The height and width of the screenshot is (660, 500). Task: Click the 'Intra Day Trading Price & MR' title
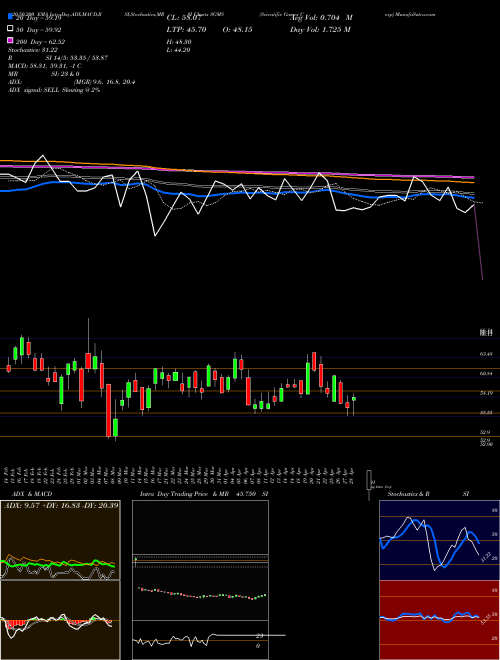pos(184,494)
